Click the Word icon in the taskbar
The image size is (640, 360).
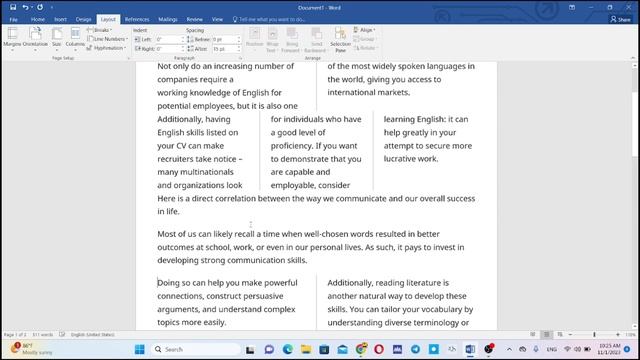(470, 349)
